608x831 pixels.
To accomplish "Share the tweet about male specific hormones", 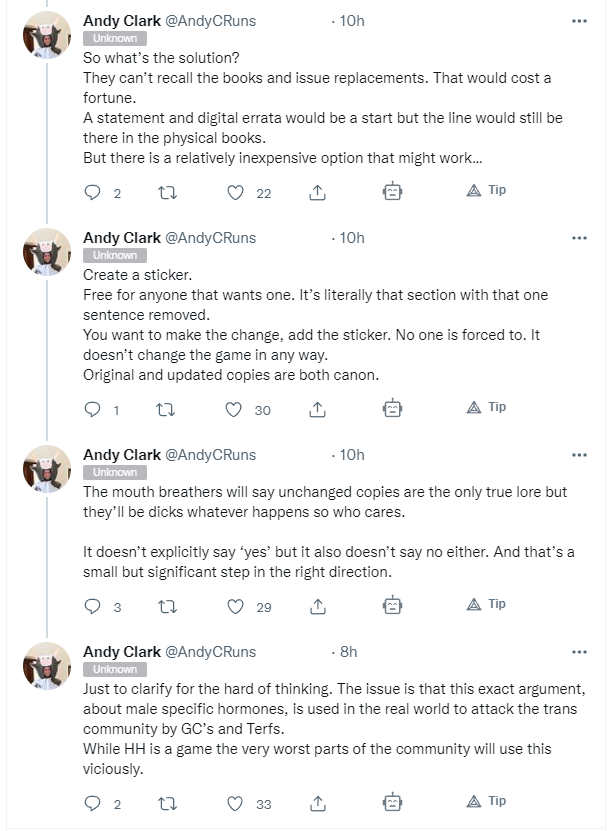I will click(x=317, y=803).
